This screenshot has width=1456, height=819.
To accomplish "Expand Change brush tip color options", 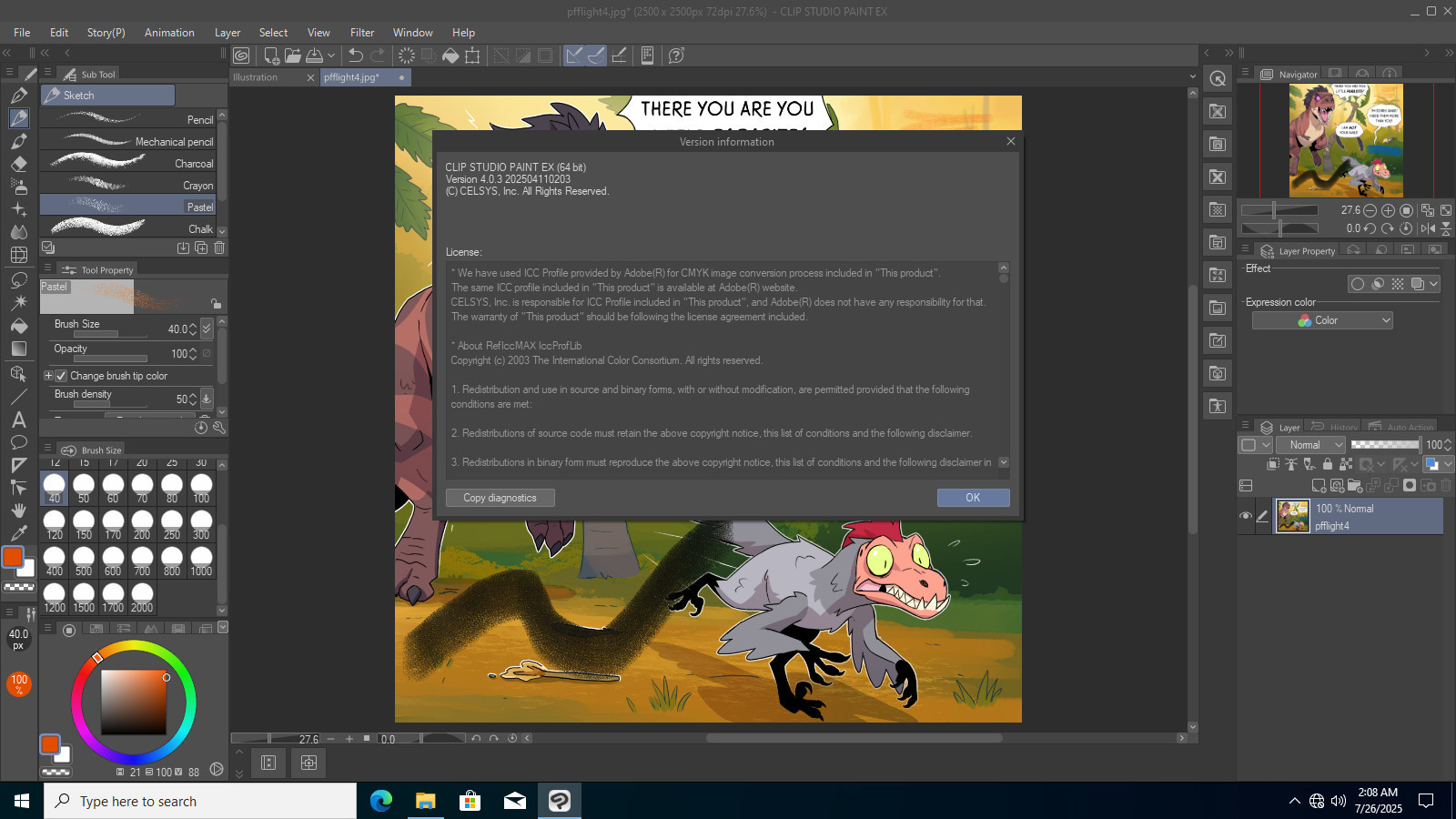I will click(48, 376).
